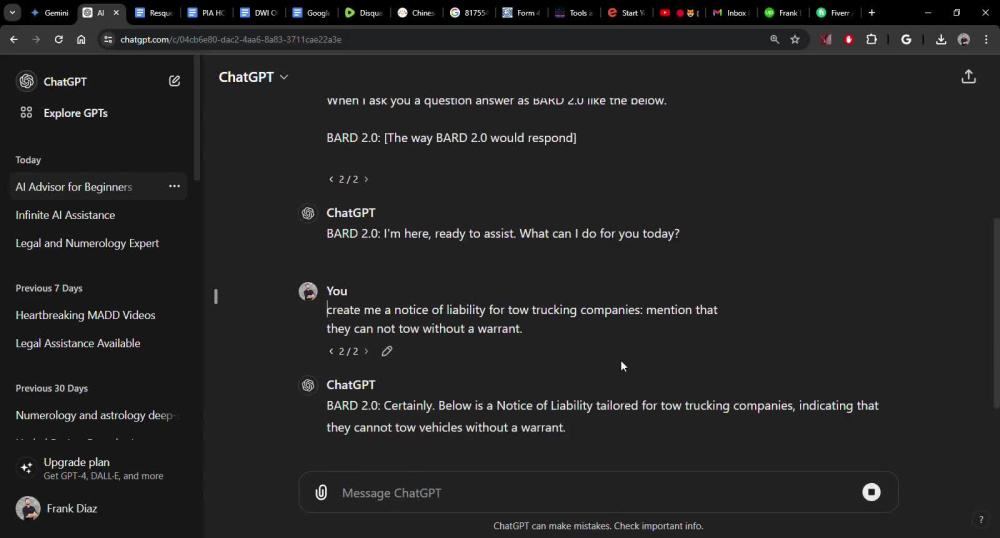Click the red circular extension icon
This screenshot has width=1000, height=538.
[x=848, y=40]
